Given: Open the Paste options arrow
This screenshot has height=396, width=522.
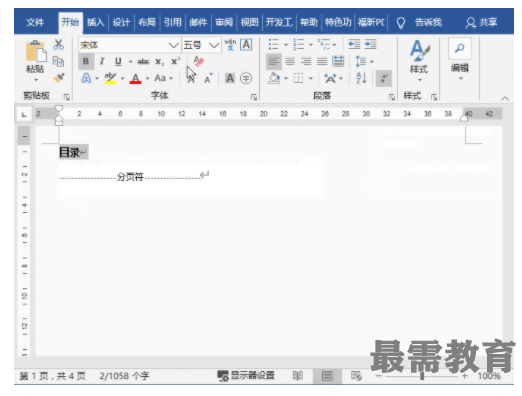Looking at the screenshot, I should click(x=36, y=80).
